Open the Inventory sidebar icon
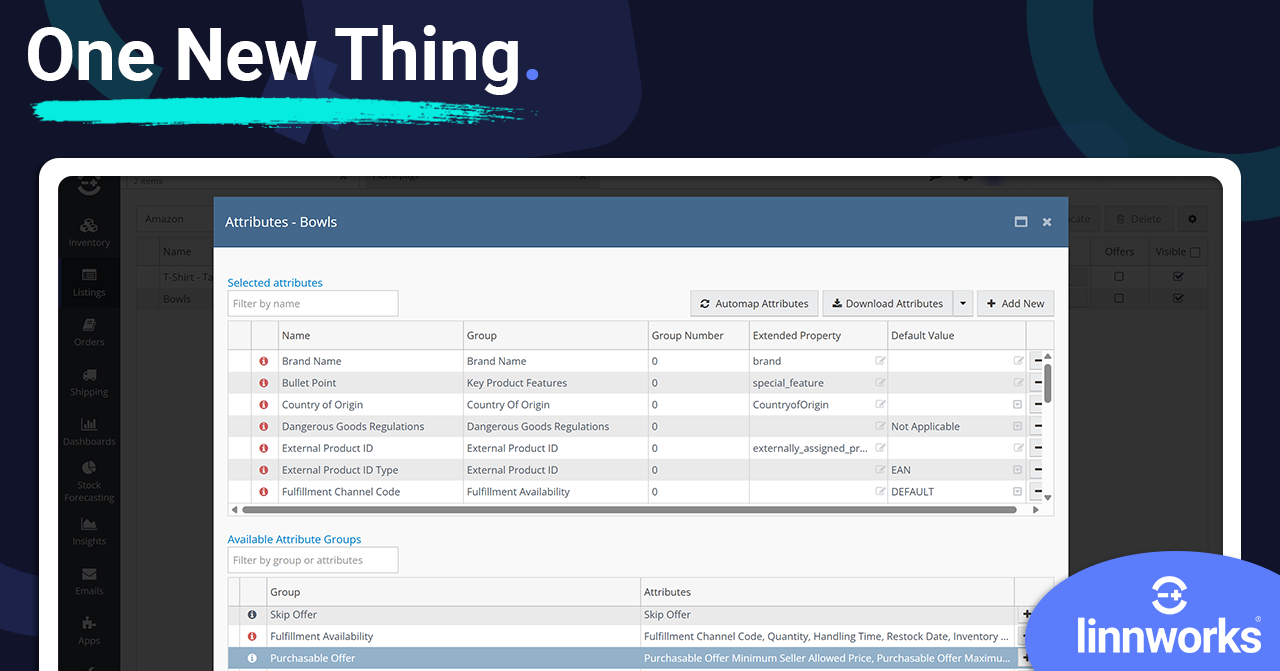The width and height of the screenshot is (1280, 671). pos(89,228)
